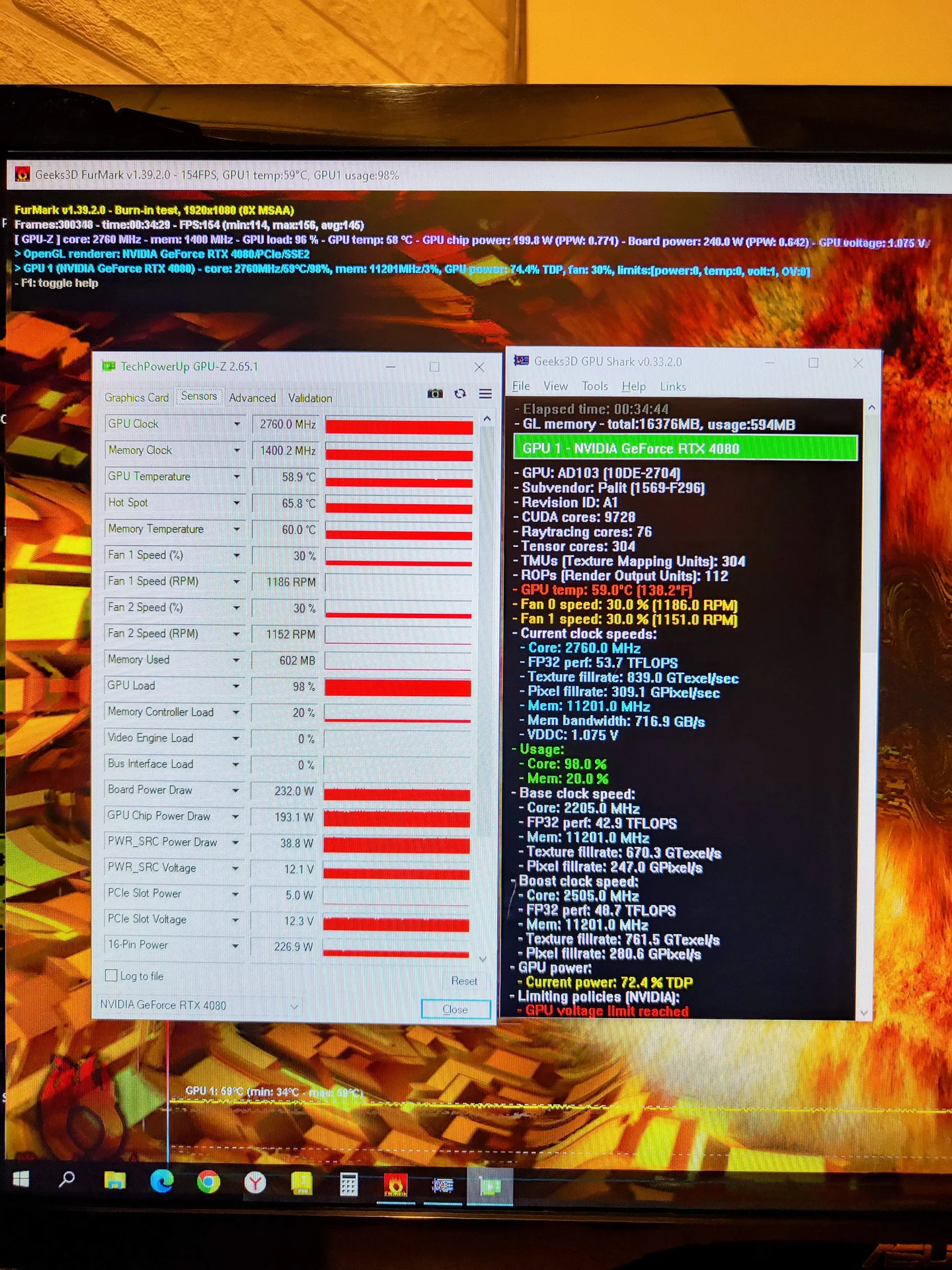Select the green GPU 1 - NVIDIA GeForce RTX 4080 header
The width and height of the screenshot is (952, 1270).
point(686,448)
